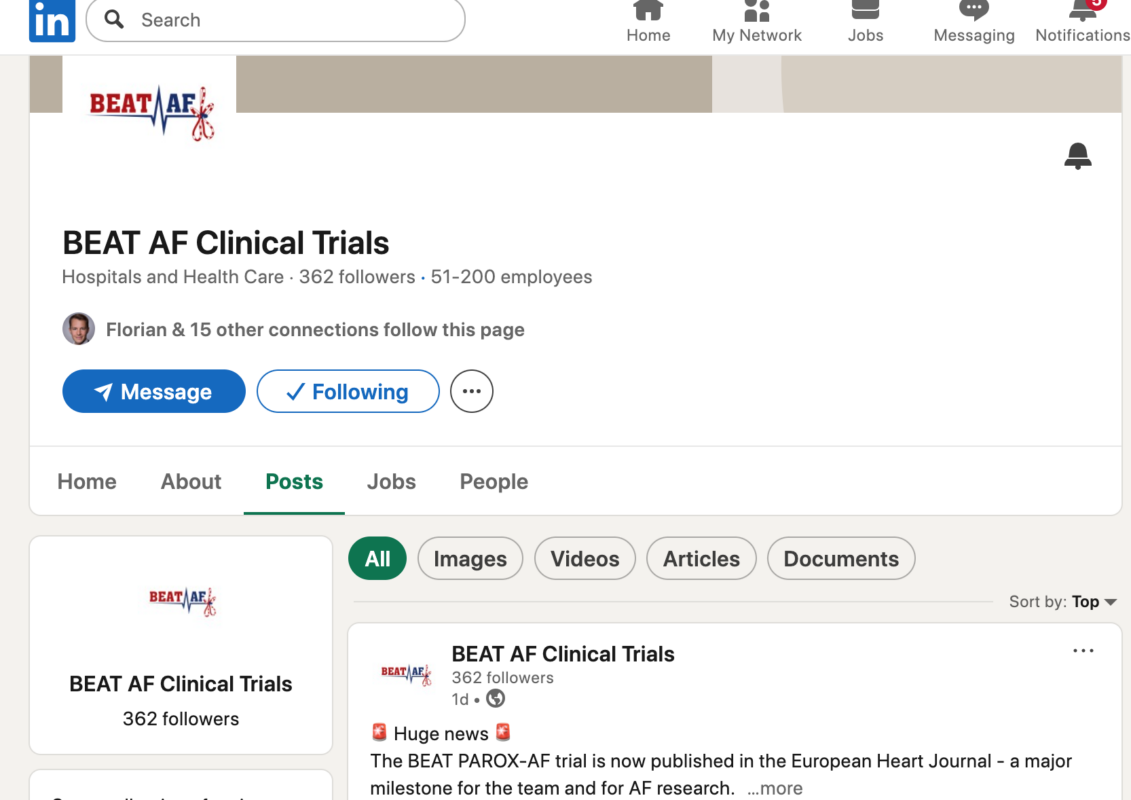Open the page's more actions ellipsis button
Screen dimensions: 1131x800
coord(472,392)
